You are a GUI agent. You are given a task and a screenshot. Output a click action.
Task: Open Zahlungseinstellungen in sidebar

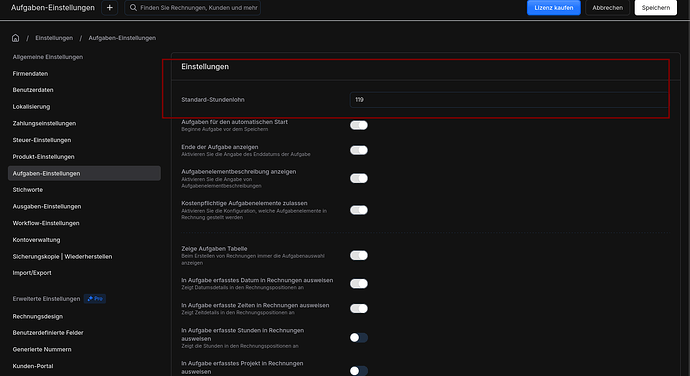44,123
